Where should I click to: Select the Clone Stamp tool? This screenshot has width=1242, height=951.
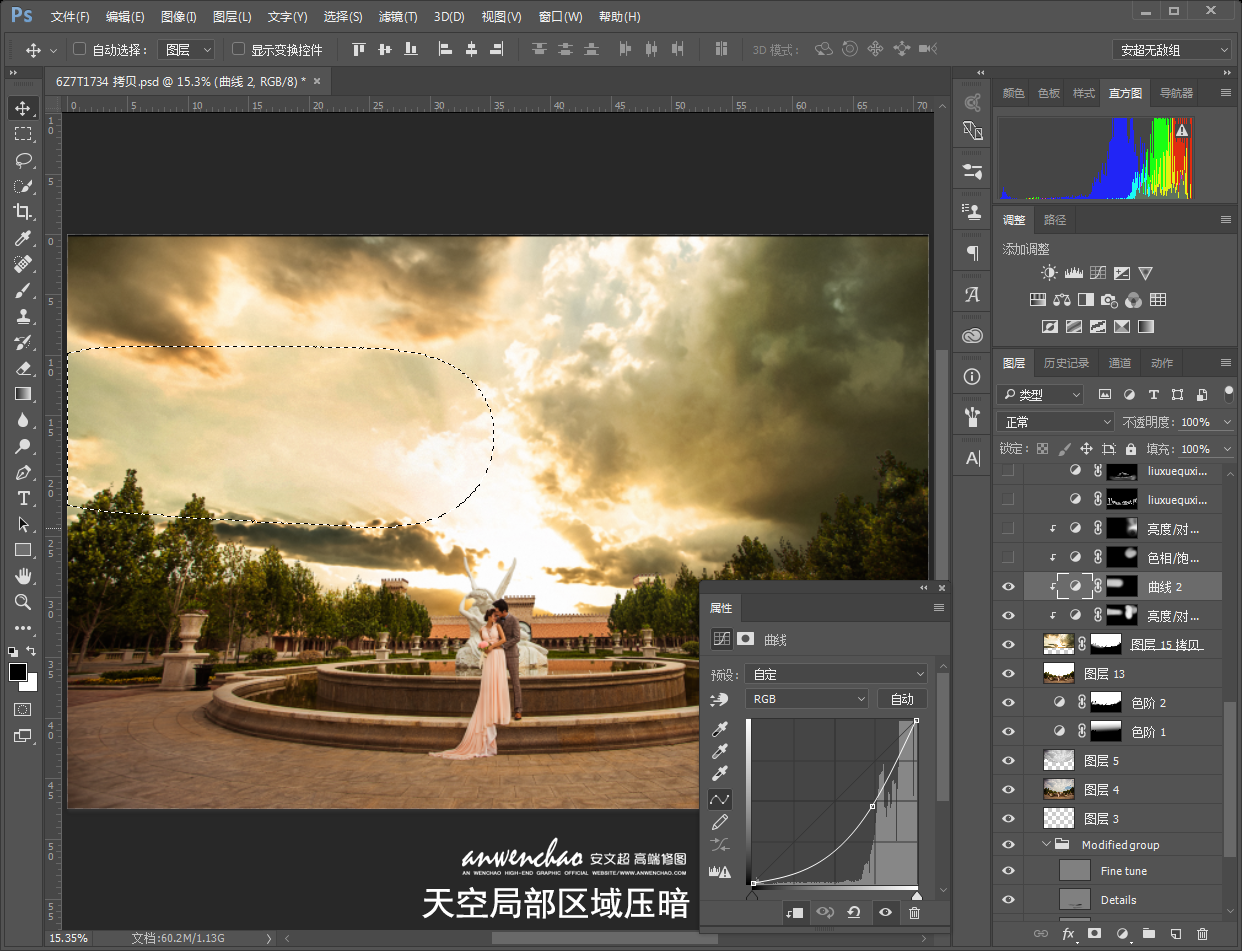(23, 316)
